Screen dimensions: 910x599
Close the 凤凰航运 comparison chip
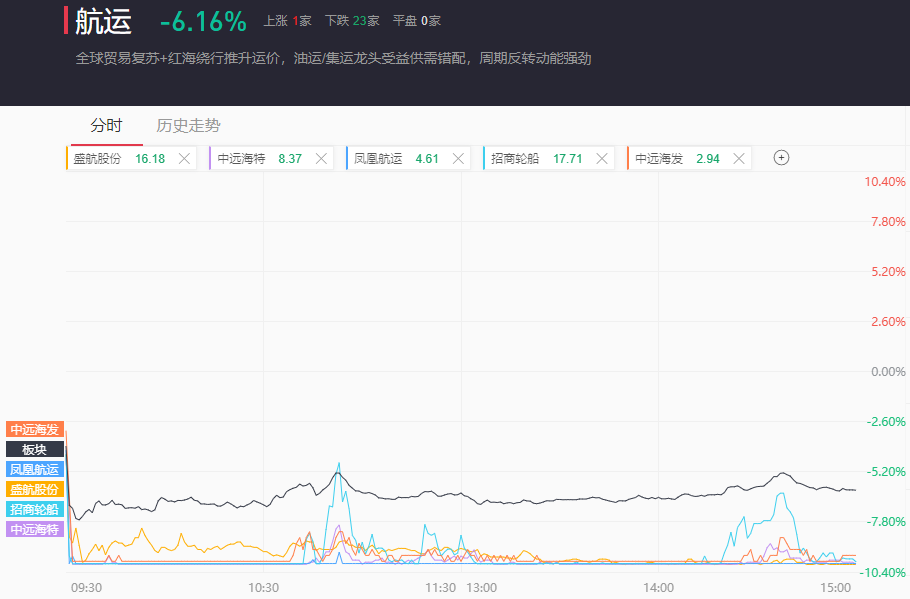coord(459,158)
